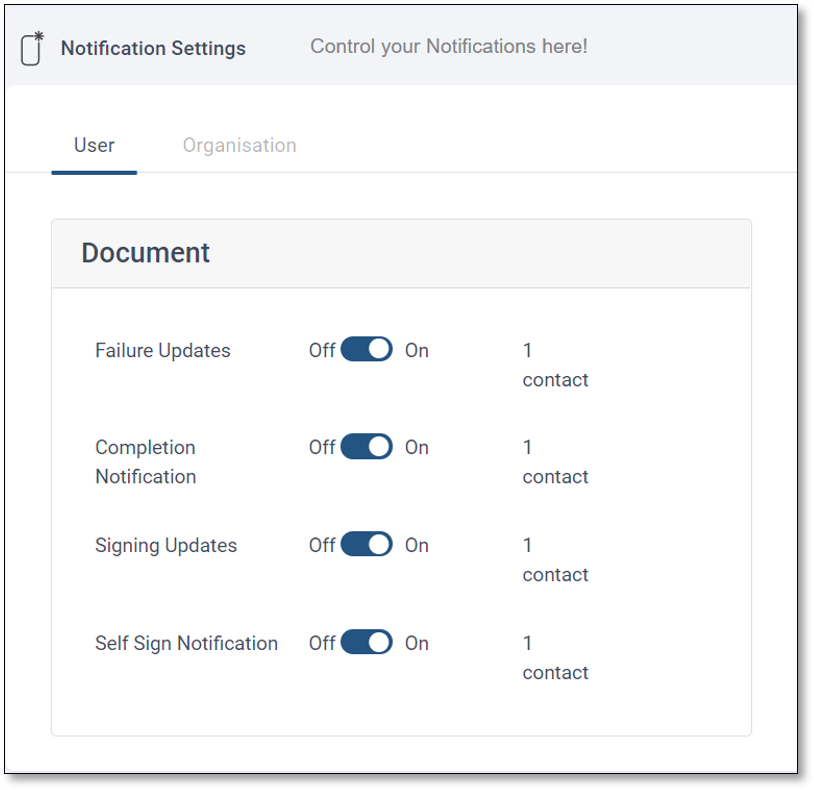Click the 'Control your Notifications here!' text
The image size is (814, 790).
(x=449, y=47)
